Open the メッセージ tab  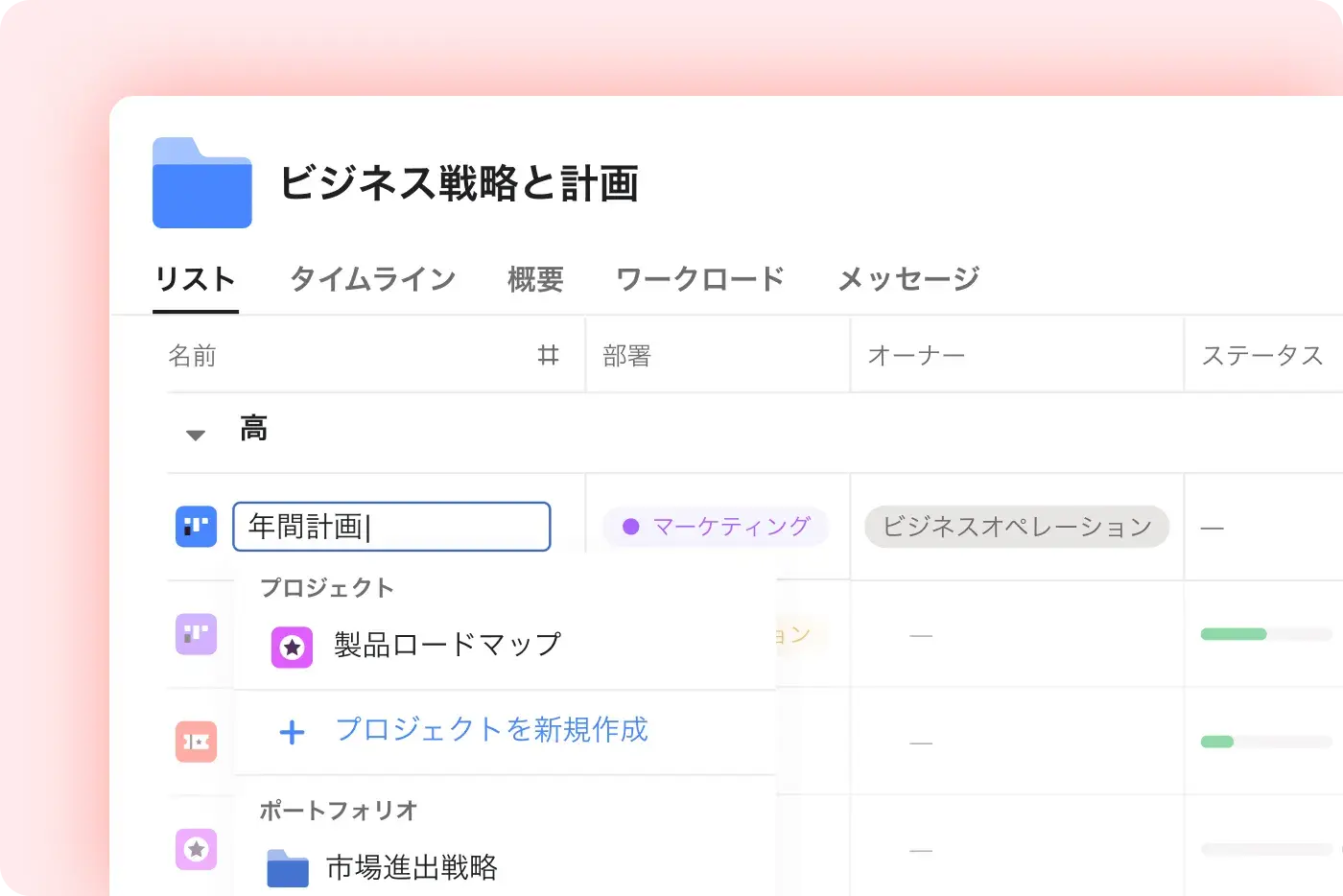pos(908,279)
